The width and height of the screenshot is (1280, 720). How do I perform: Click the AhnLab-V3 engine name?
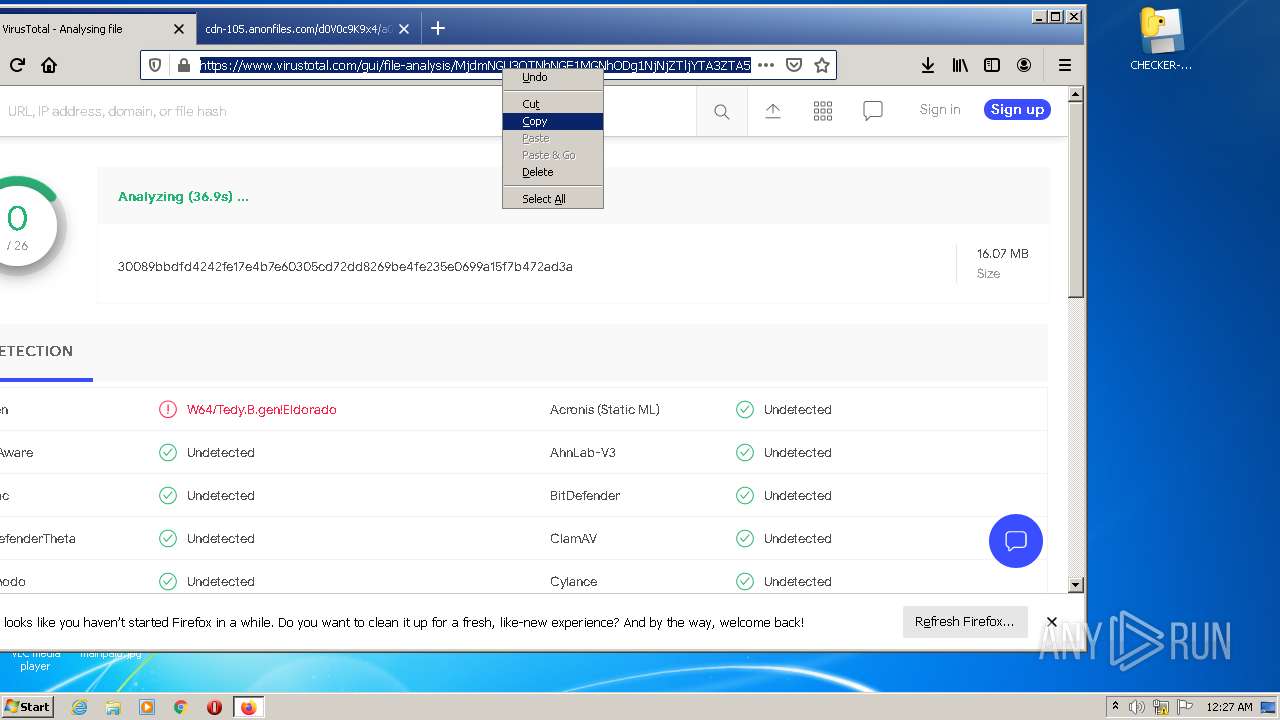pyautogui.click(x=584, y=453)
